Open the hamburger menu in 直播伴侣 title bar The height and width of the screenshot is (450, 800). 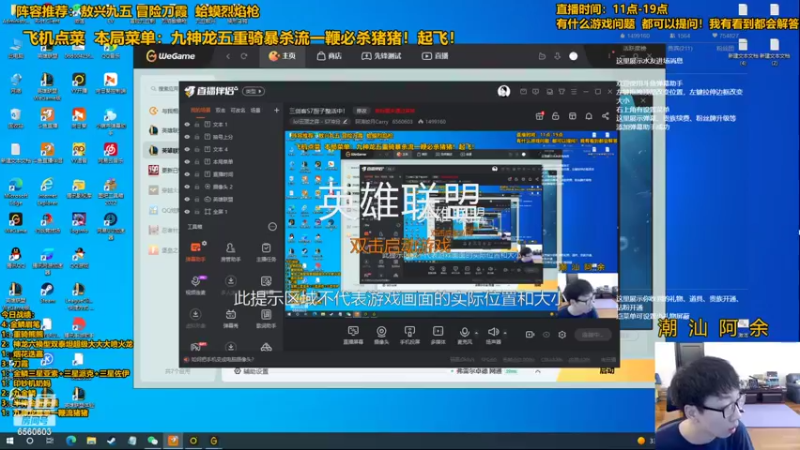(x=573, y=91)
